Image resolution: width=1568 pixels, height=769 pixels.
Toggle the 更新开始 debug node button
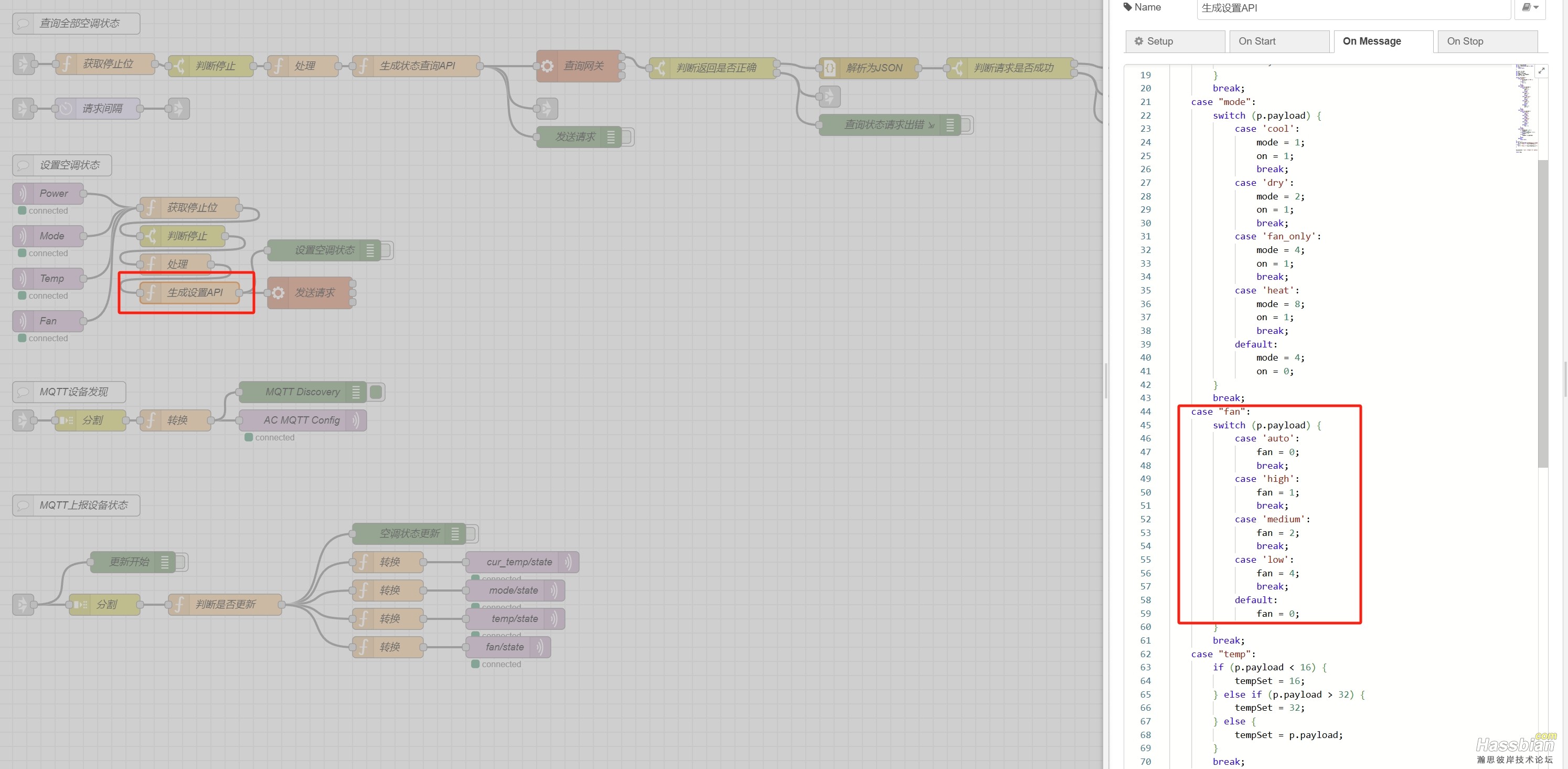click(x=182, y=562)
